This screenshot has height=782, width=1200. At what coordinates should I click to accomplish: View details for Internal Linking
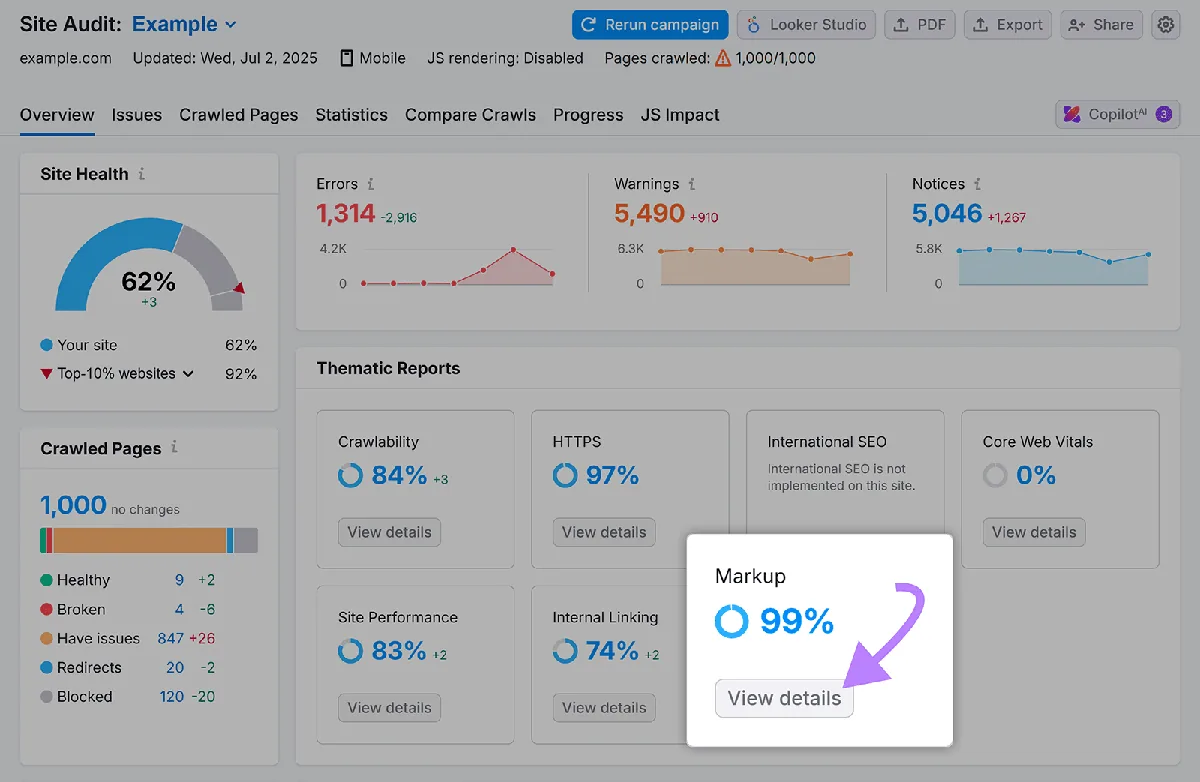604,707
